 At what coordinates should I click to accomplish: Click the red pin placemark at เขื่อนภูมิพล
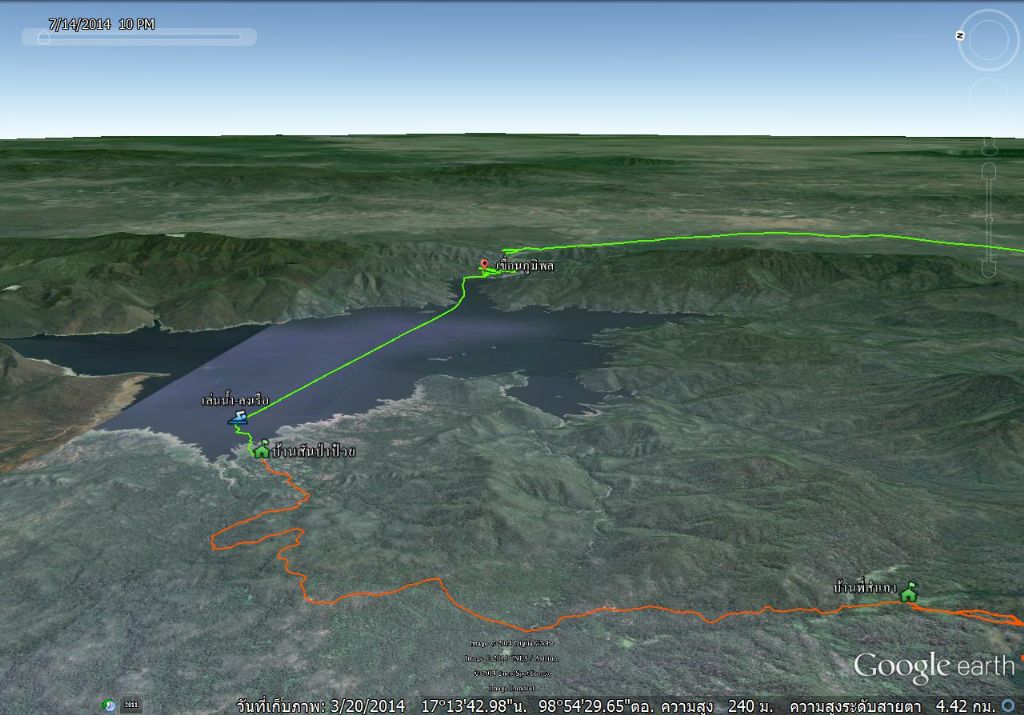[484, 265]
